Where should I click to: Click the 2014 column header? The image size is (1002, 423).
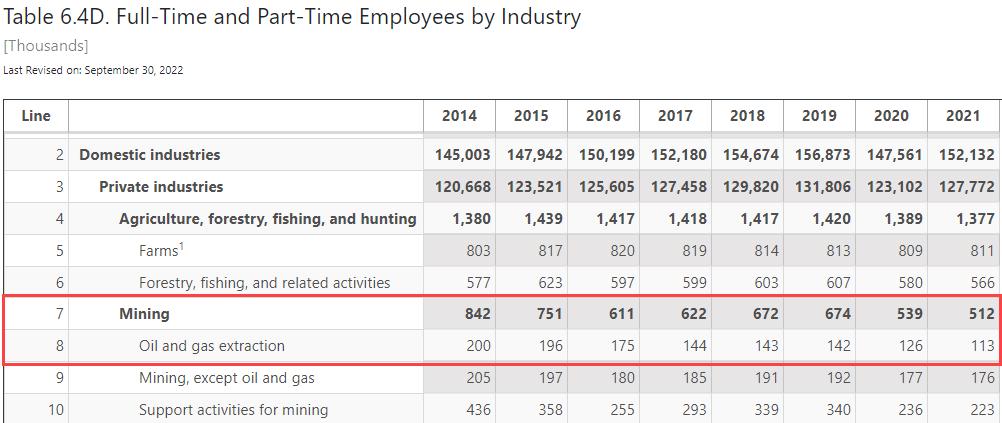click(x=459, y=116)
